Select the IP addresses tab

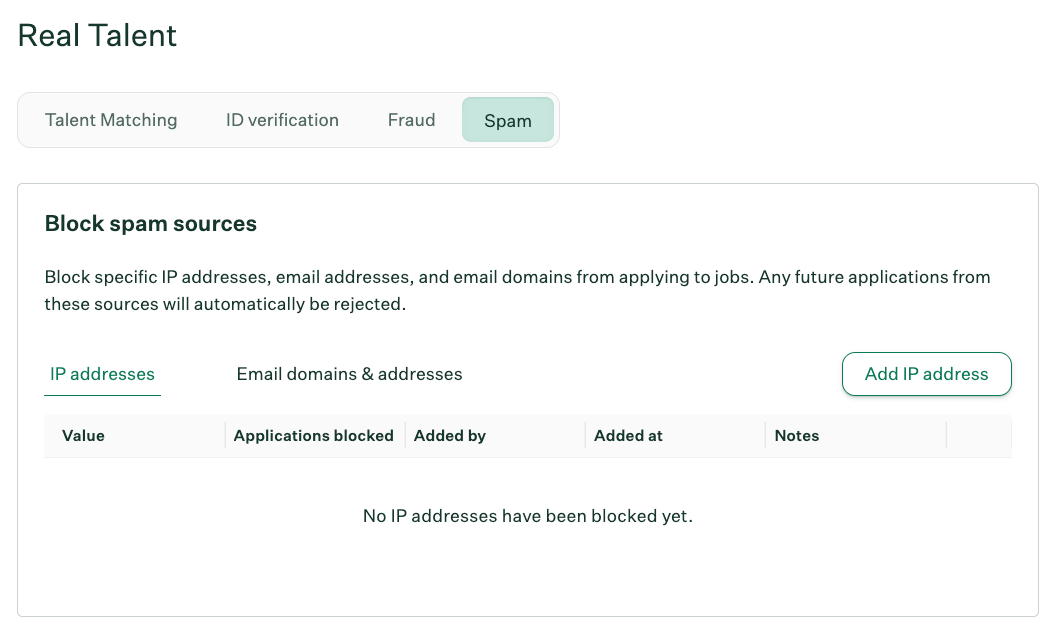click(102, 374)
